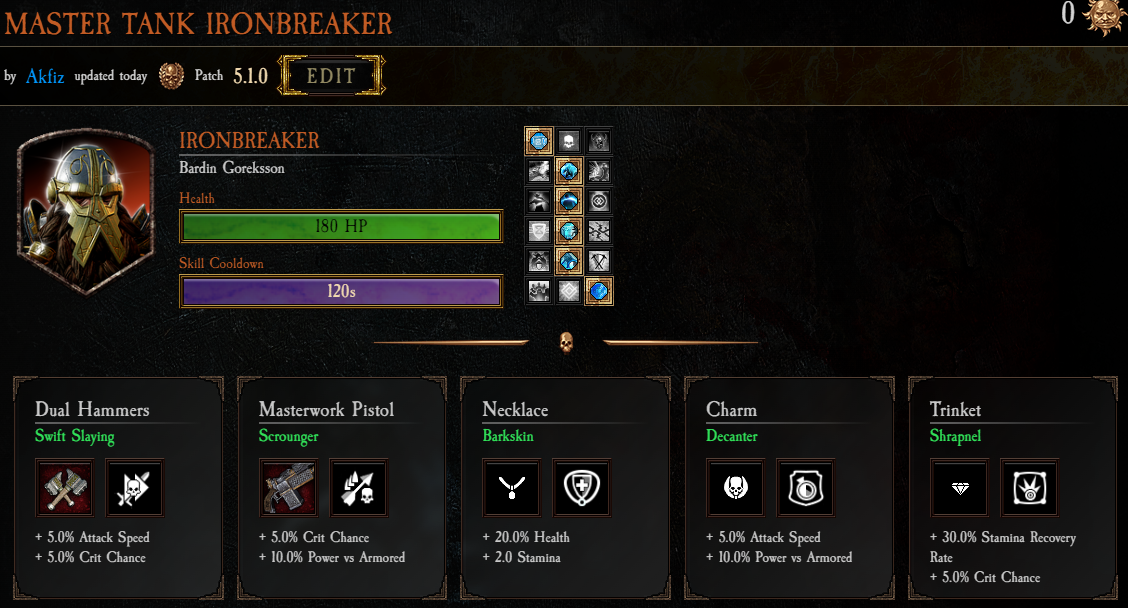Toggle the hourglass shield talent
The image size is (1128, 608).
click(x=539, y=231)
